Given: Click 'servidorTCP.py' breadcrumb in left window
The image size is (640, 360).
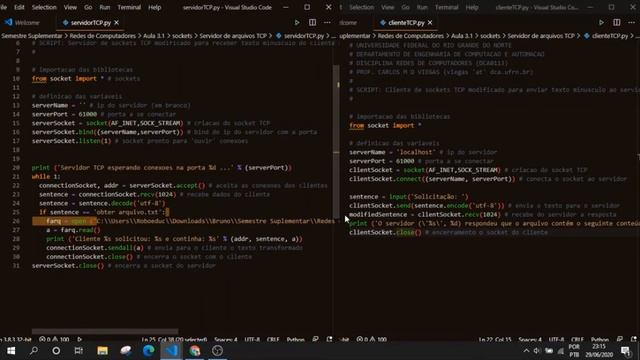Looking at the screenshot, I should 304,36.
